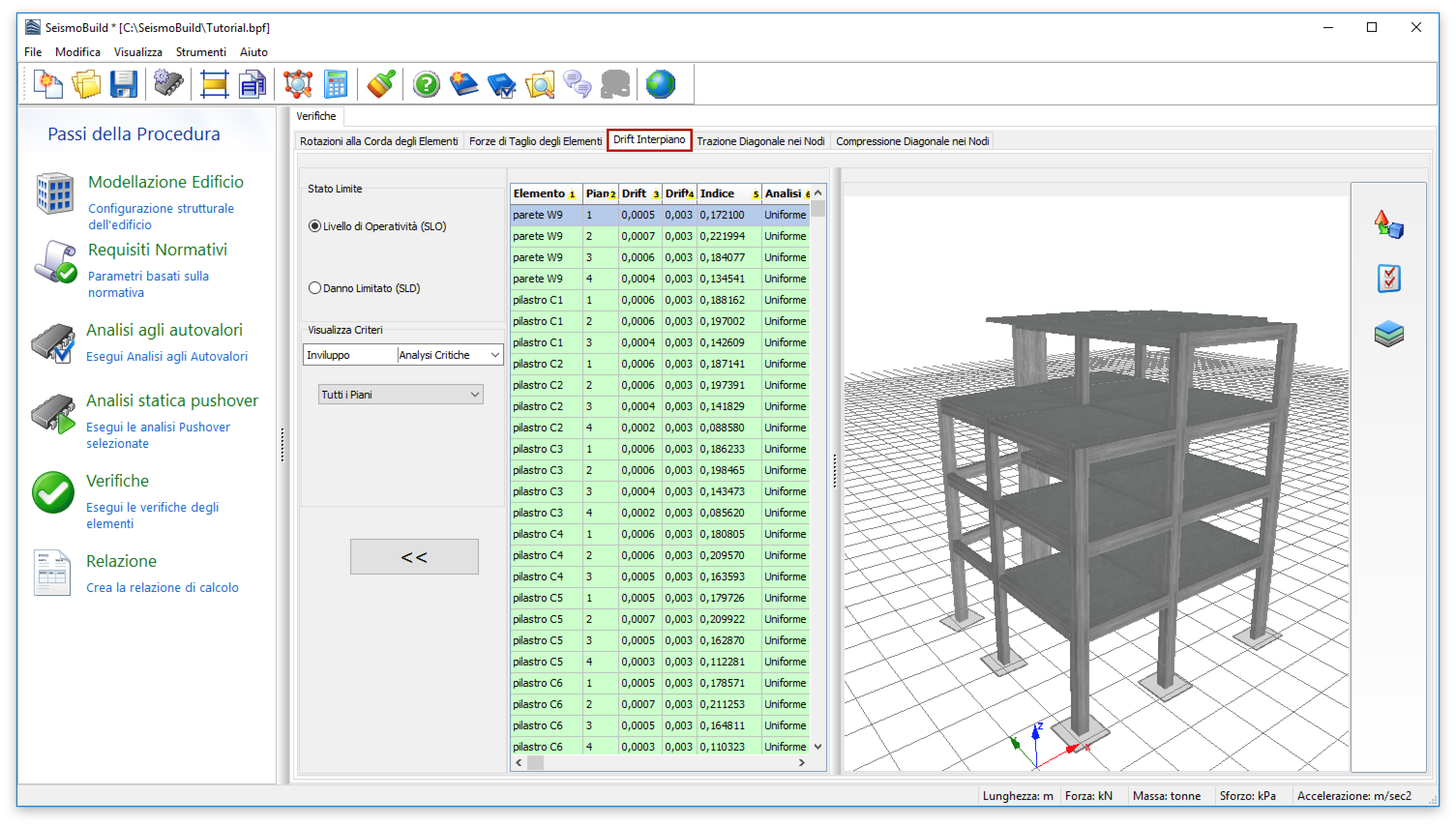Screen dimensions: 1456x827
Task: Open Trazione Diagonale nei Nodi tab
Action: (x=760, y=141)
